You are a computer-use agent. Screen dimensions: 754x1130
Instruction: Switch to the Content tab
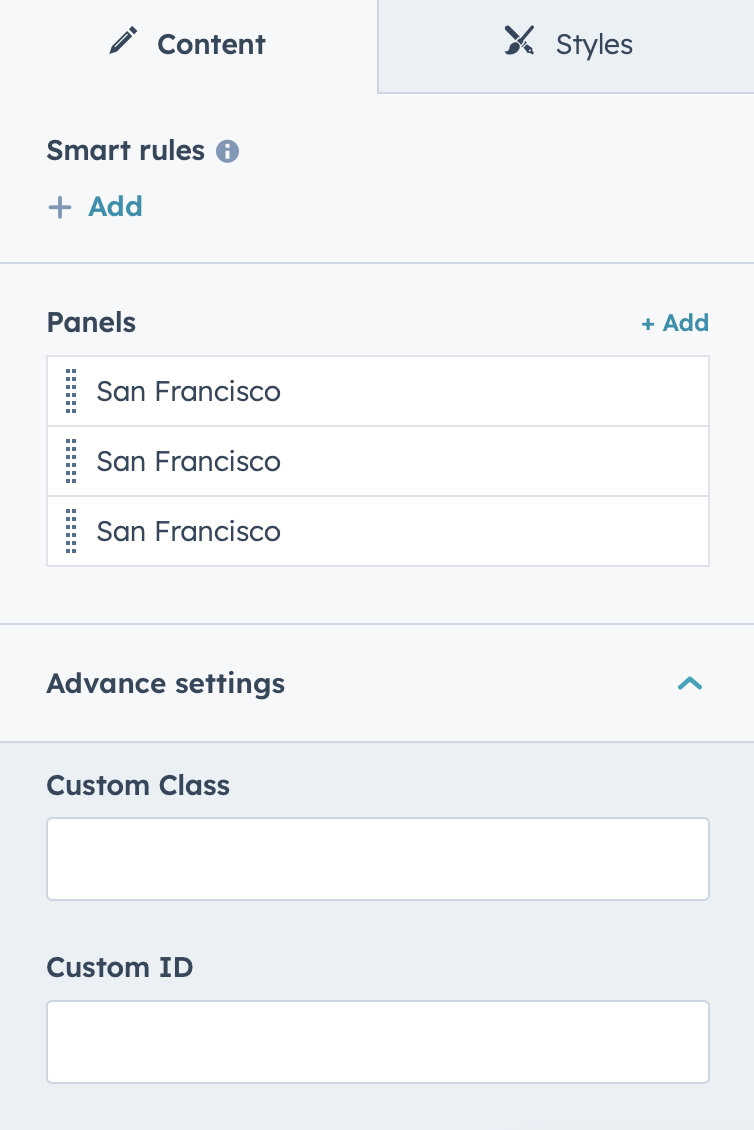188,45
